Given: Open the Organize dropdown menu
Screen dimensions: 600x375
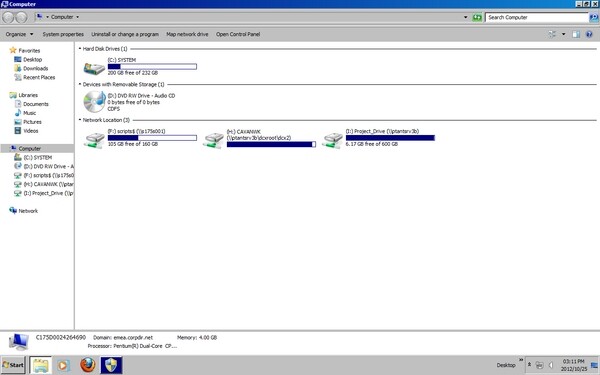Looking at the screenshot, I should click(19, 34).
